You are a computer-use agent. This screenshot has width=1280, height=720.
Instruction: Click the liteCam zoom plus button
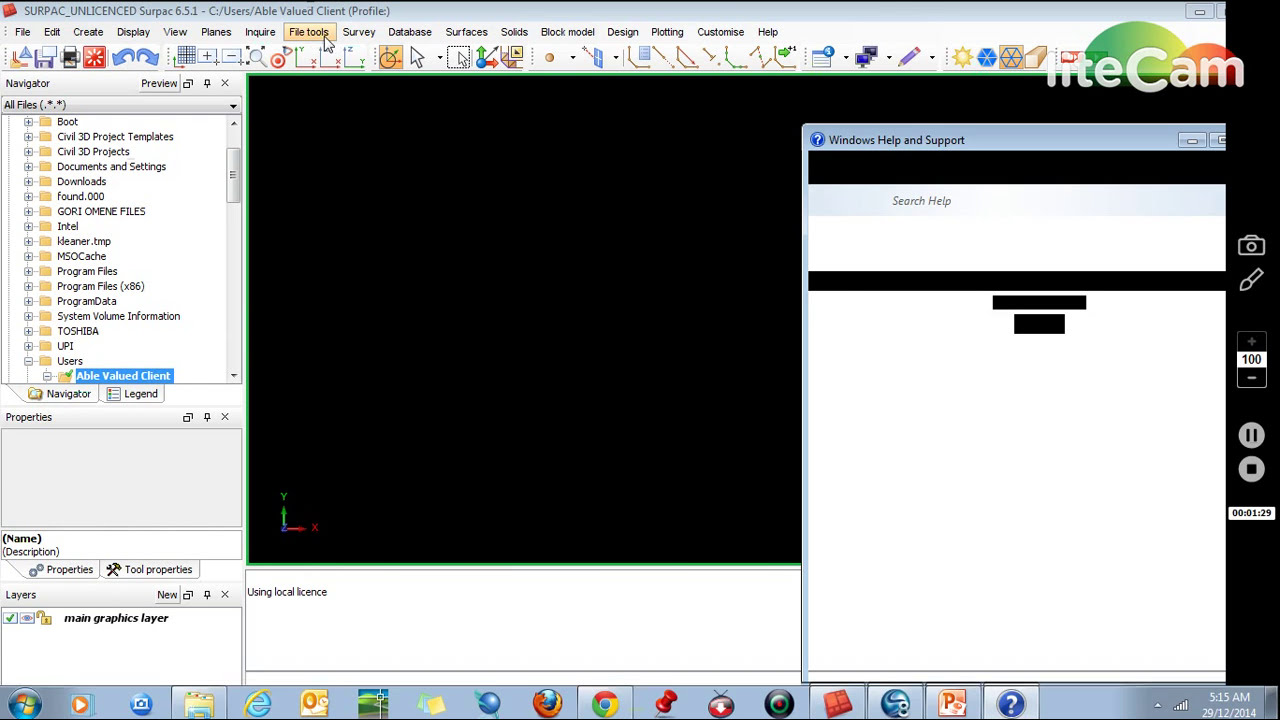coord(1251,343)
